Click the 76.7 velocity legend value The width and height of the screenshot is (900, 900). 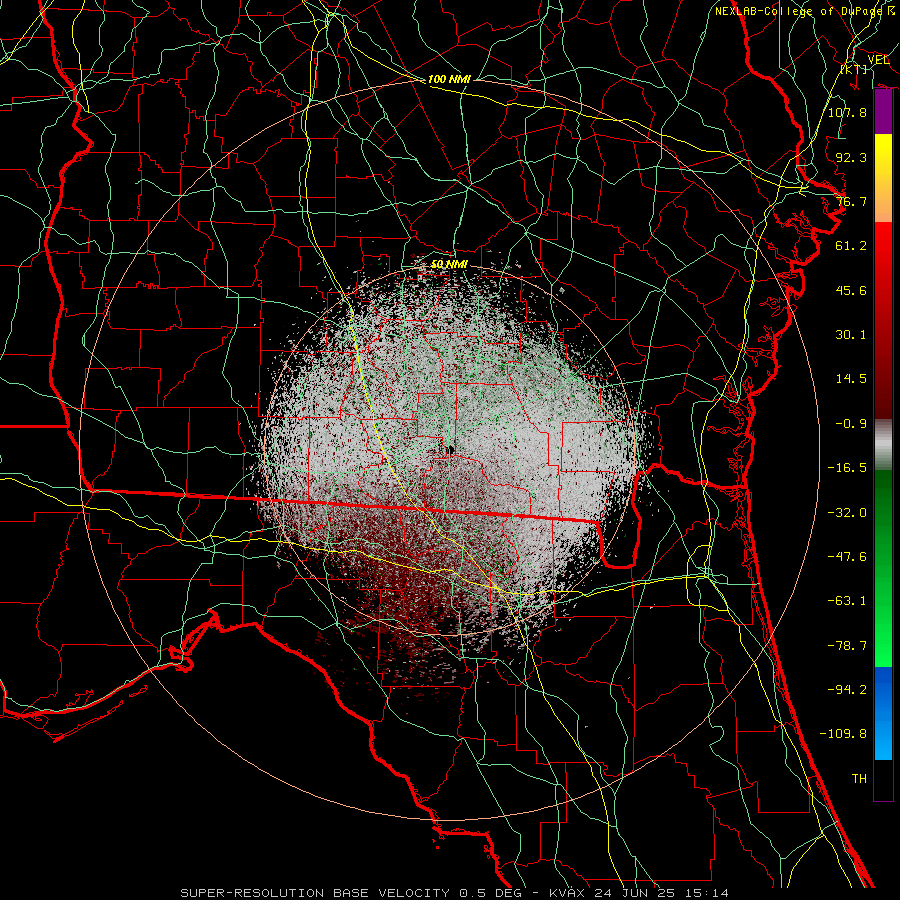coord(851,201)
